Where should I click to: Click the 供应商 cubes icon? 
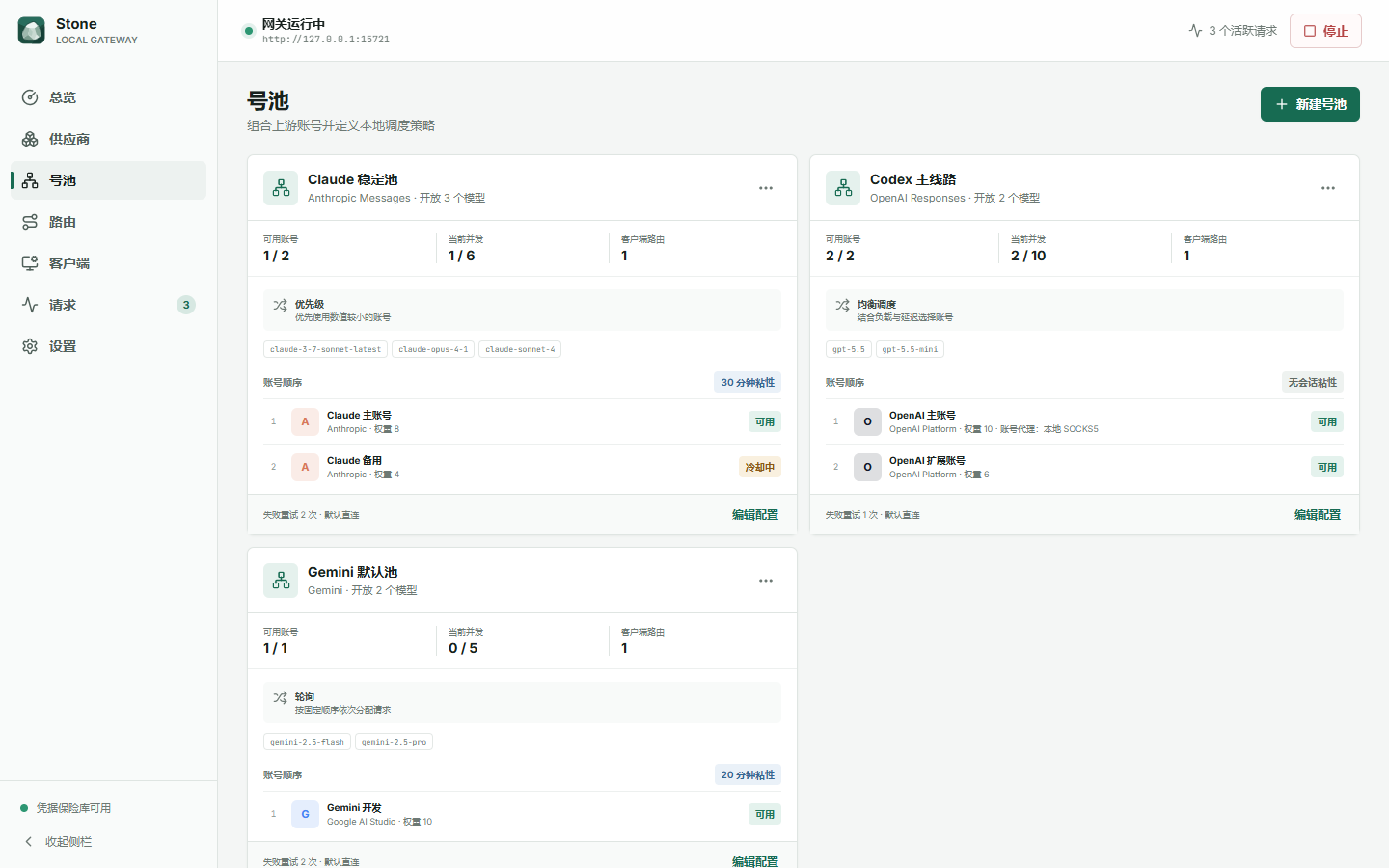pyautogui.click(x=30, y=139)
